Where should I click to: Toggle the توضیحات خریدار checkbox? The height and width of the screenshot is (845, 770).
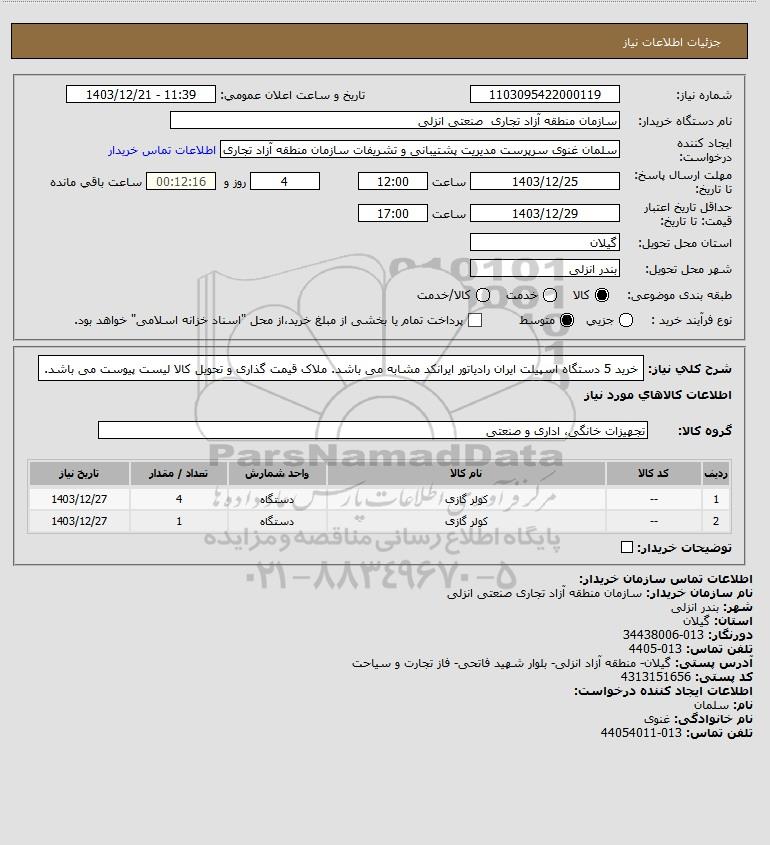click(626, 547)
